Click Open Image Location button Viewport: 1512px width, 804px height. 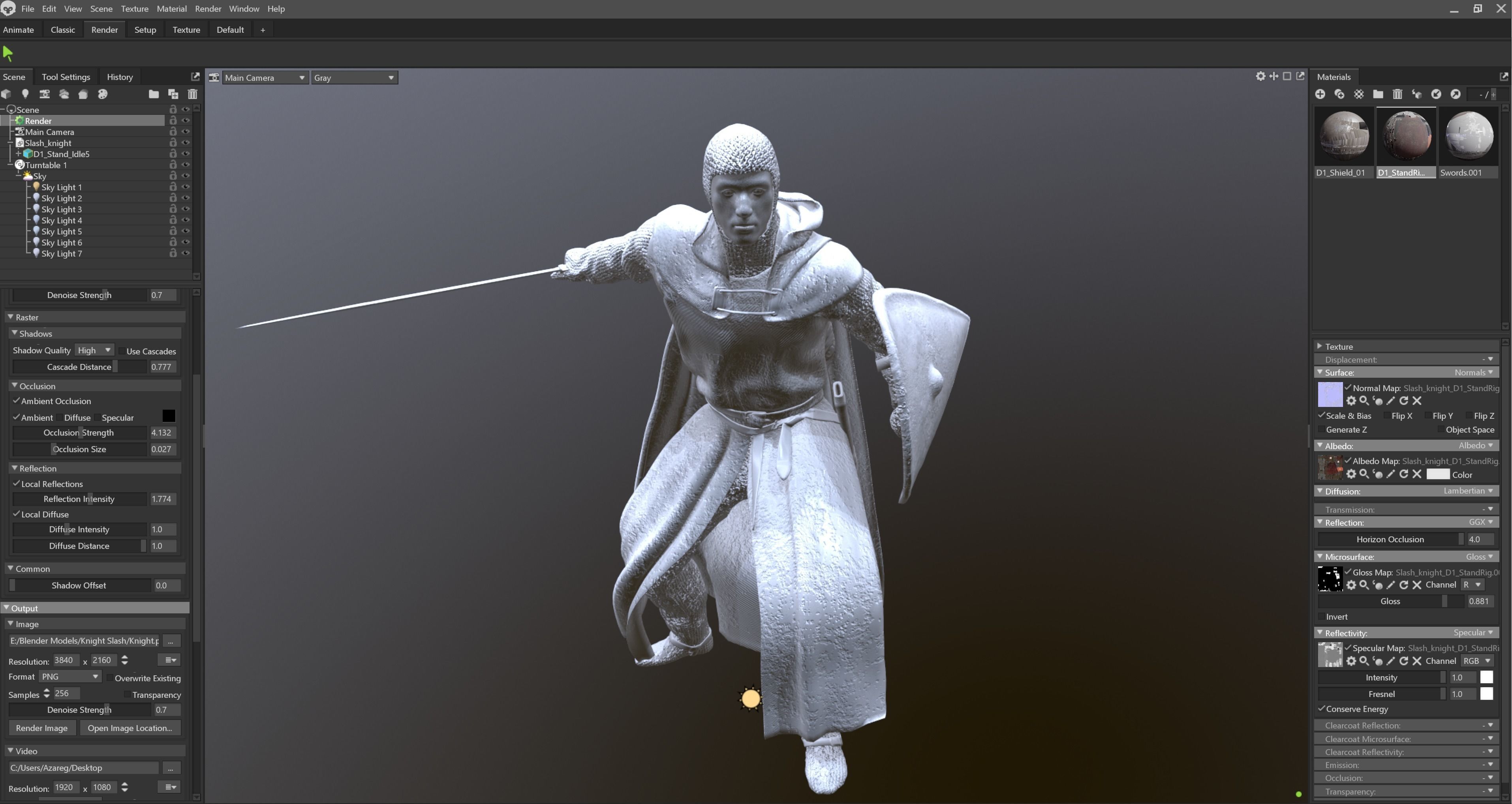[x=130, y=728]
